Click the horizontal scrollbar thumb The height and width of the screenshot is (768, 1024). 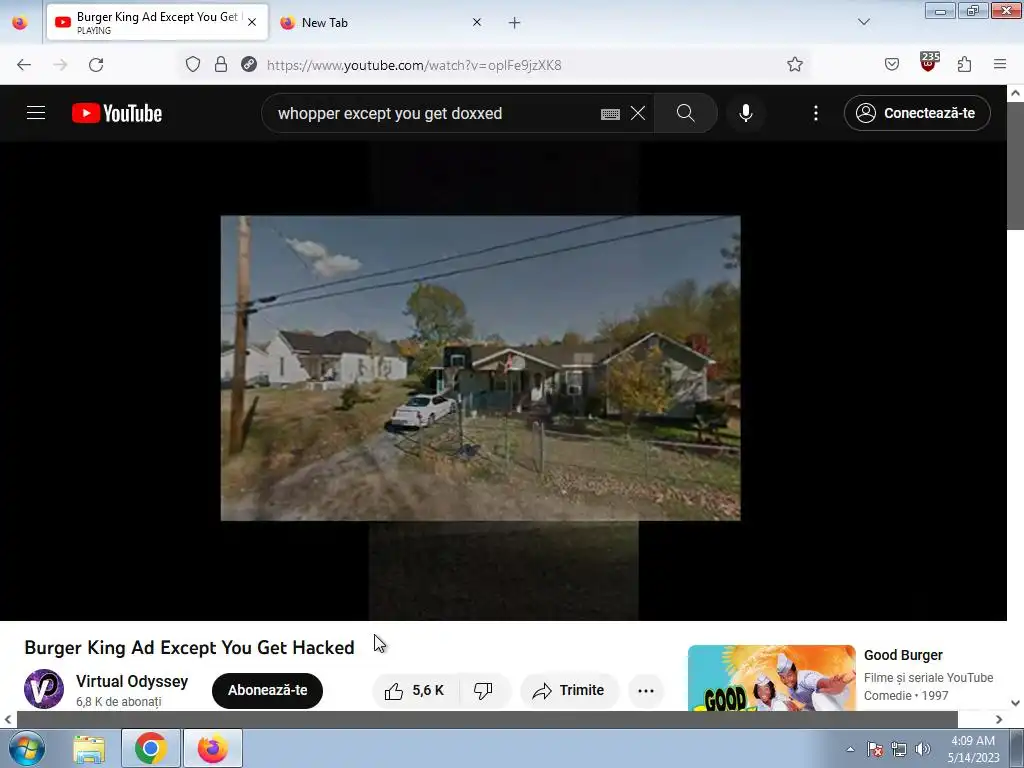(487, 719)
